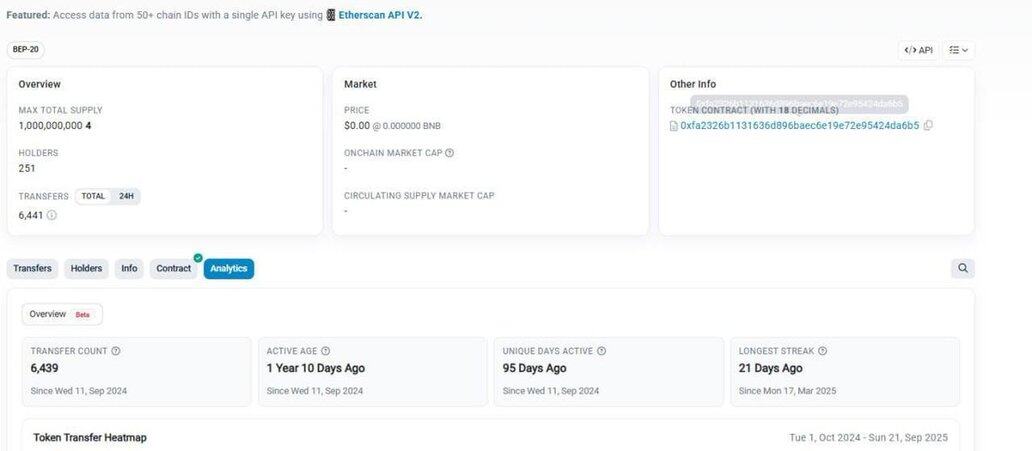Select the Total transfers toggle
Viewport: 1032px width, 451px height.
pos(93,197)
